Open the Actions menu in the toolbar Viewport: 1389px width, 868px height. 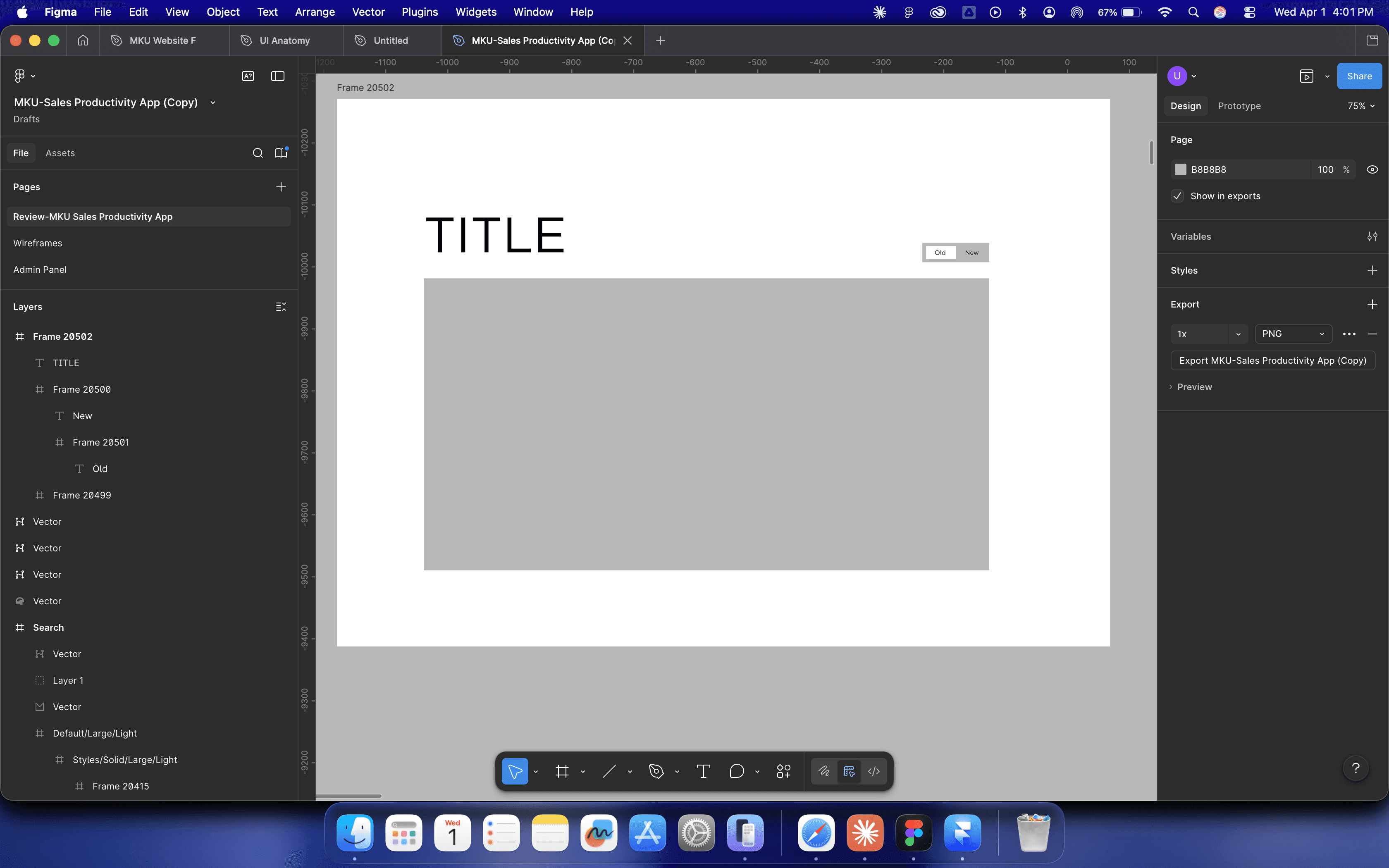(x=783, y=771)
